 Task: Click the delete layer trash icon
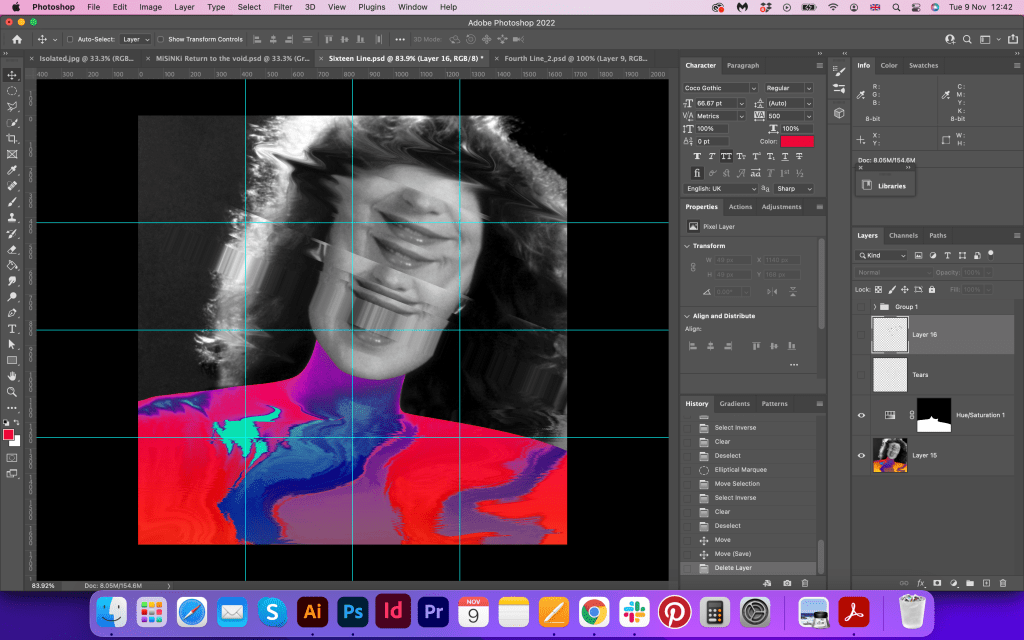tap(1003, 582)
